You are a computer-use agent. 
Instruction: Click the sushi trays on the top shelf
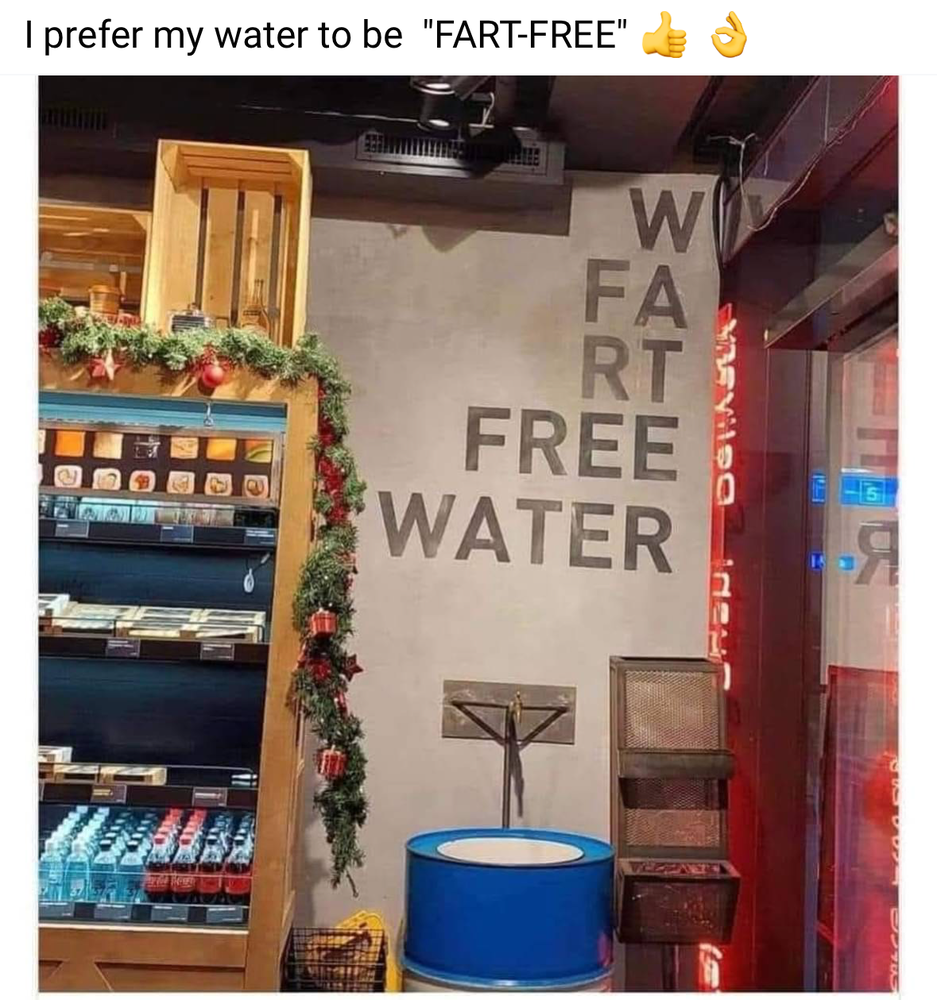(159, 465)
